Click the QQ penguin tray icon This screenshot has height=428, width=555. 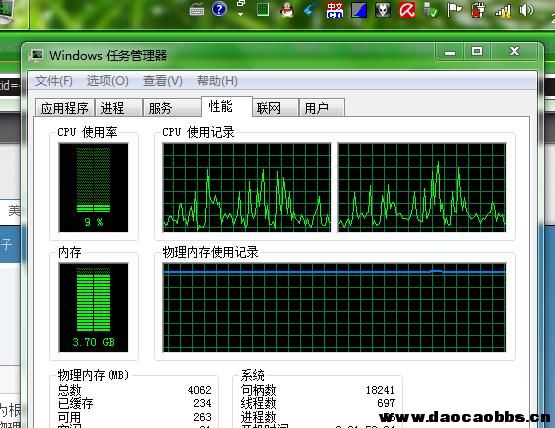click(x=287, y=10)
